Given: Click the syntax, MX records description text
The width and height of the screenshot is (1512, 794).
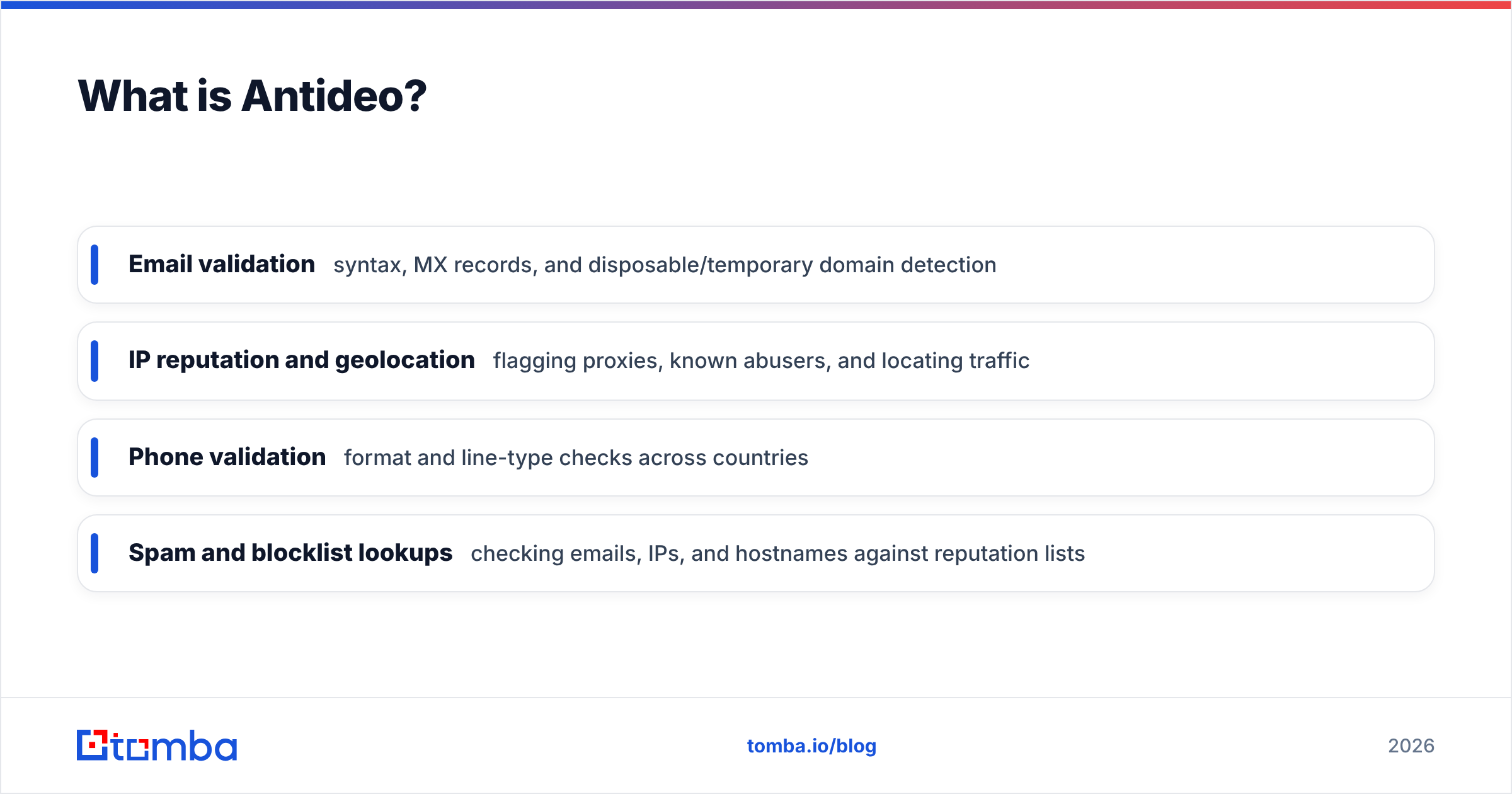Looking at the screenshot, I should [665, 265].
